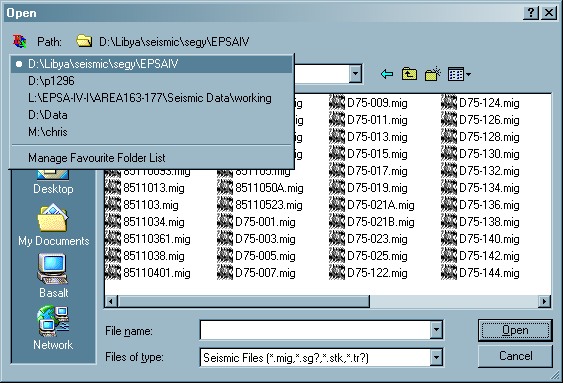Select file 8511038.mig

145,256
